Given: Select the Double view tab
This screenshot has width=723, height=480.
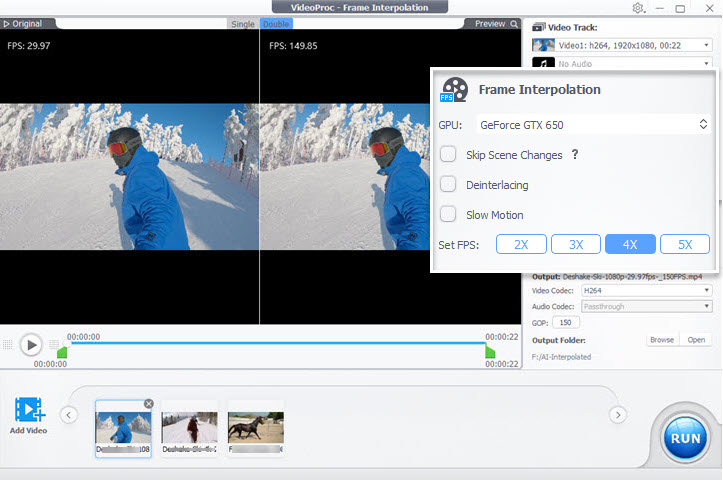Looking at the screenshot, I should click(275, 24).
